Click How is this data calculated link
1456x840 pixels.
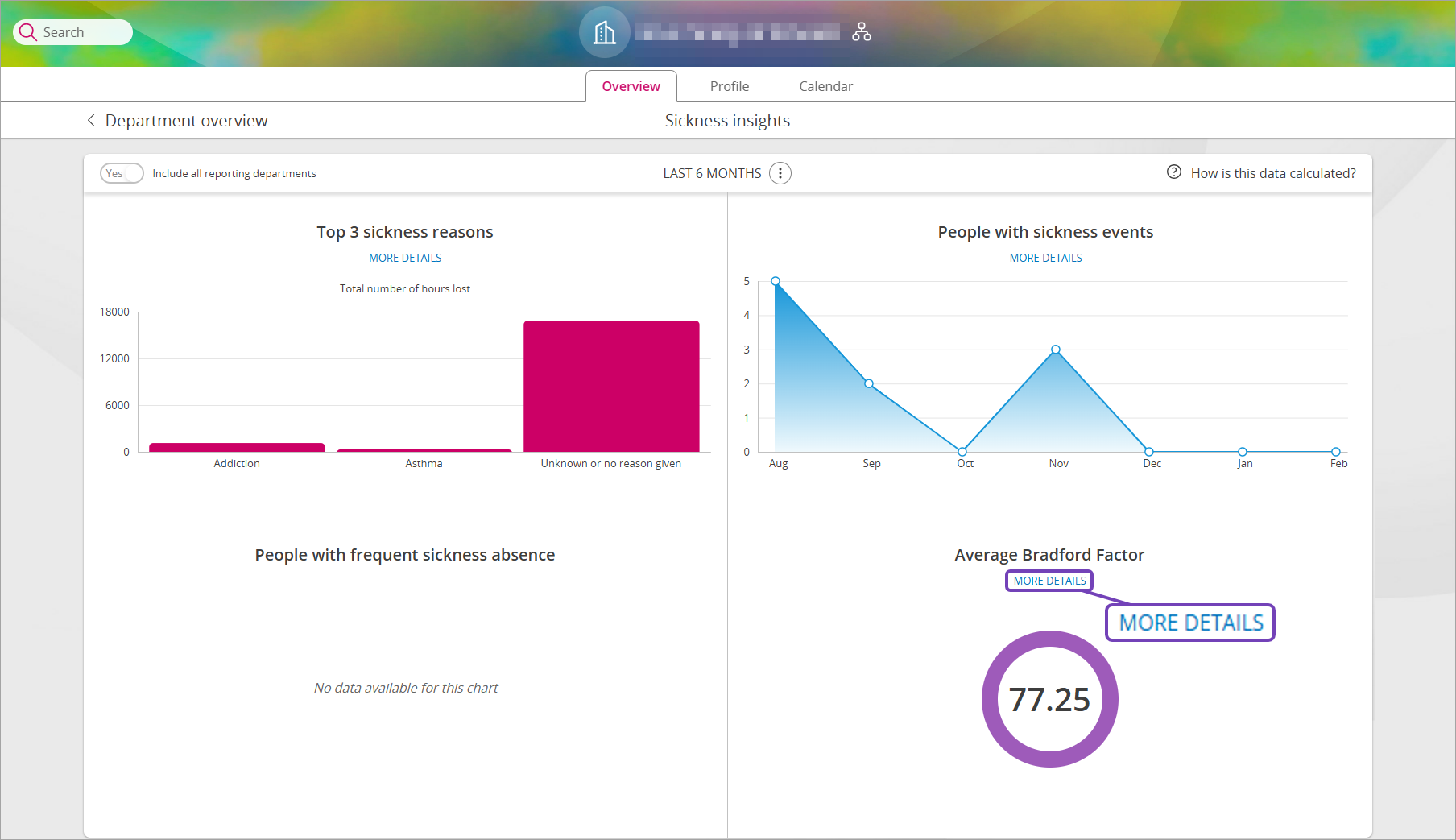[x=1272, y=173]
